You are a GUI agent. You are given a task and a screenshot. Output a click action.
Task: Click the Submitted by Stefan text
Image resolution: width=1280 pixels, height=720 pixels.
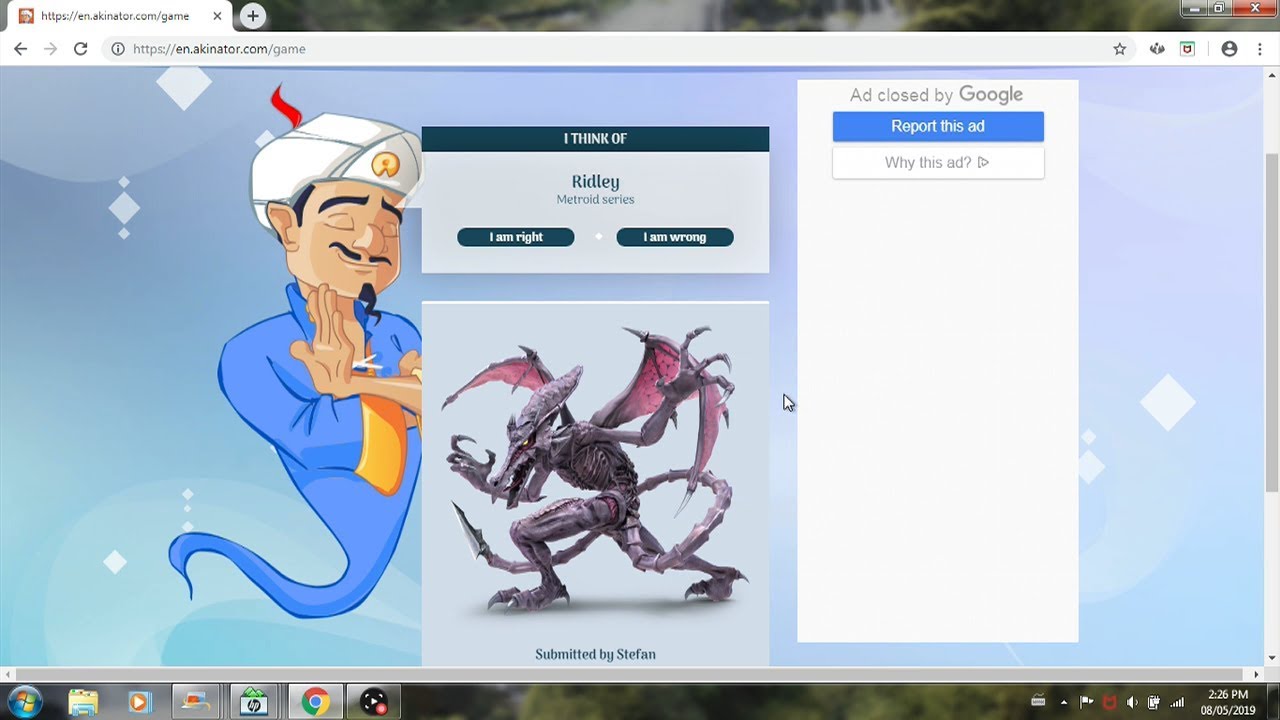596,654
